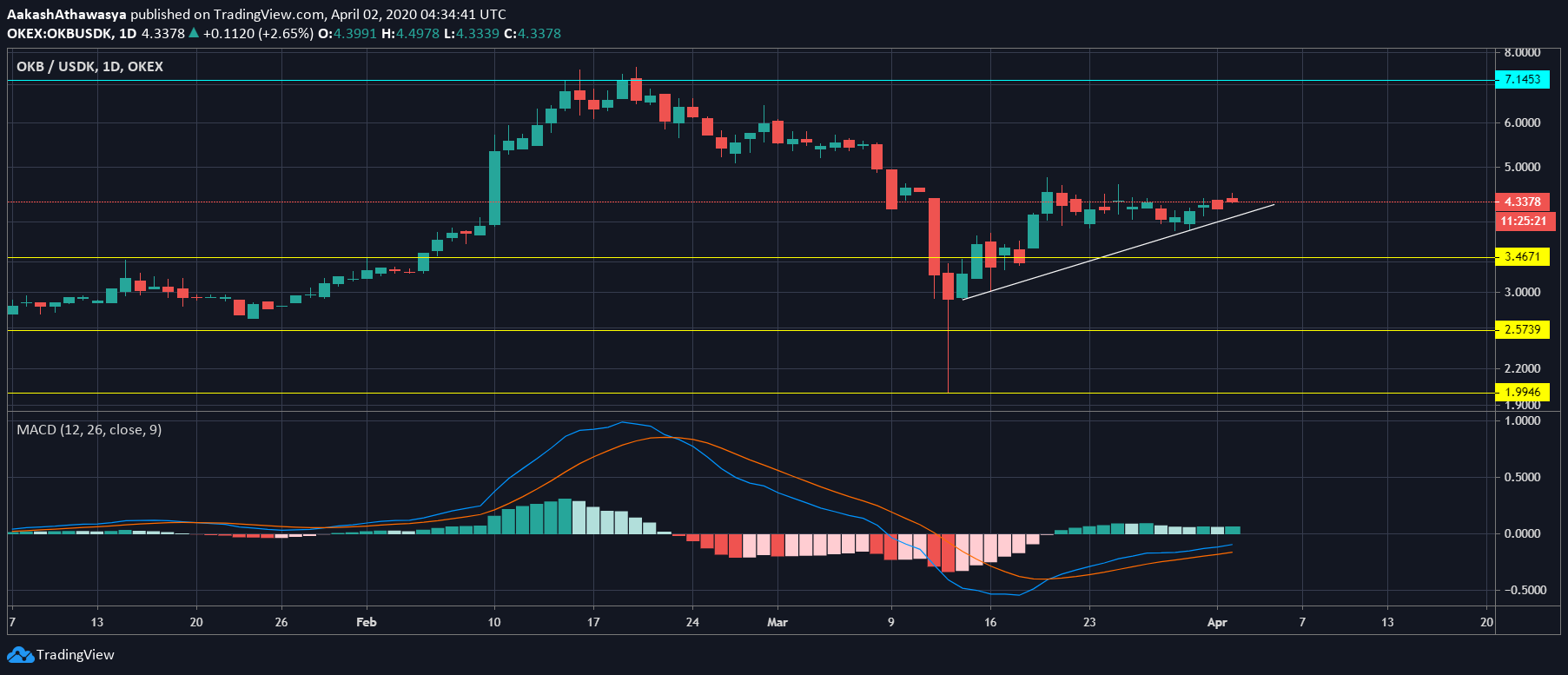
Task: Click the 9 date label on time axis
Action: (x=891, y=622)
